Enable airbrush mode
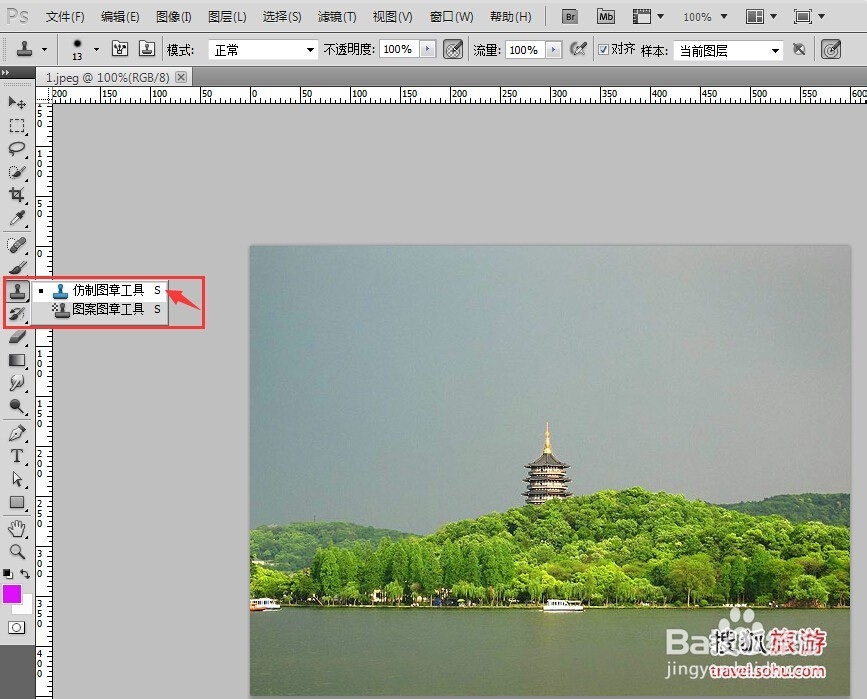 (578, 49)
